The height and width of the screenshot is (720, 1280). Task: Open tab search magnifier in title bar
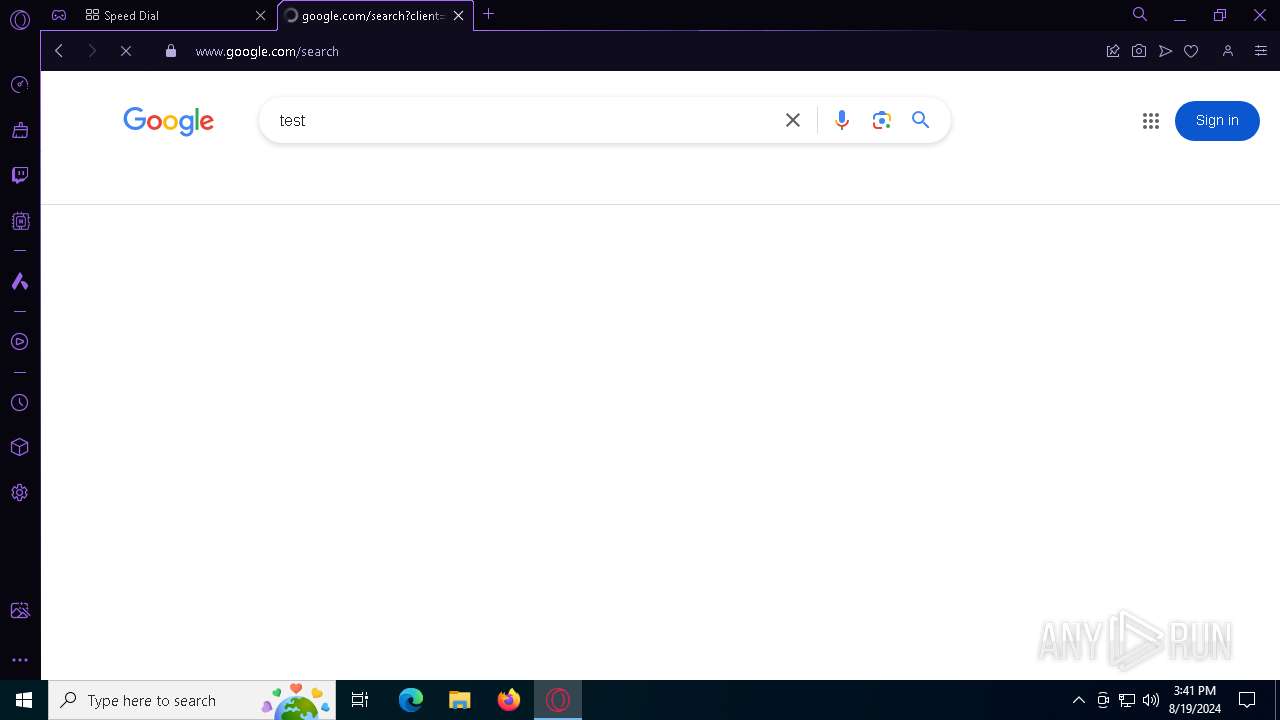point(1139,14)
